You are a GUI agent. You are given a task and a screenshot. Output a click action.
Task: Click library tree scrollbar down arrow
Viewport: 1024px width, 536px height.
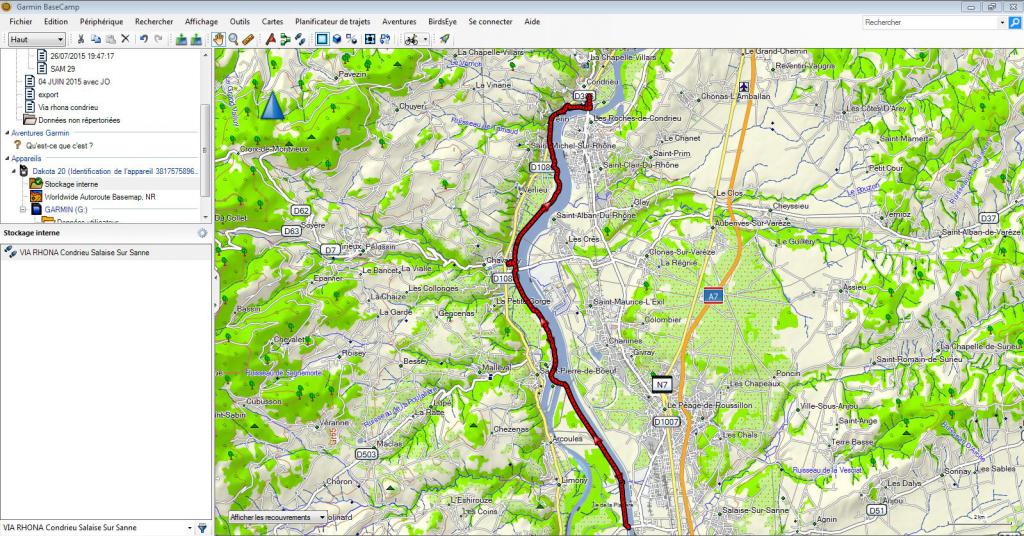[206, 217]
